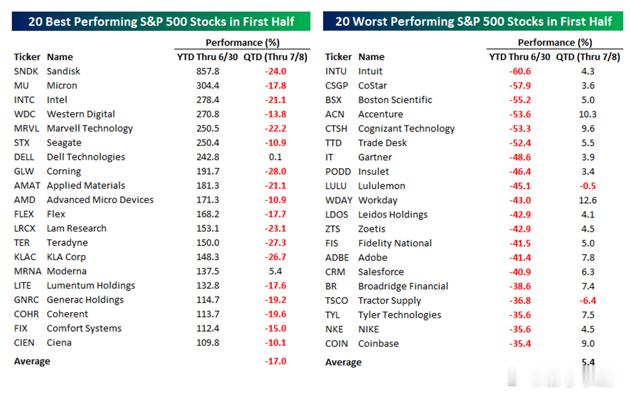
Task: Click the INTU ticker in worst performers
Action: click(336, 71)
